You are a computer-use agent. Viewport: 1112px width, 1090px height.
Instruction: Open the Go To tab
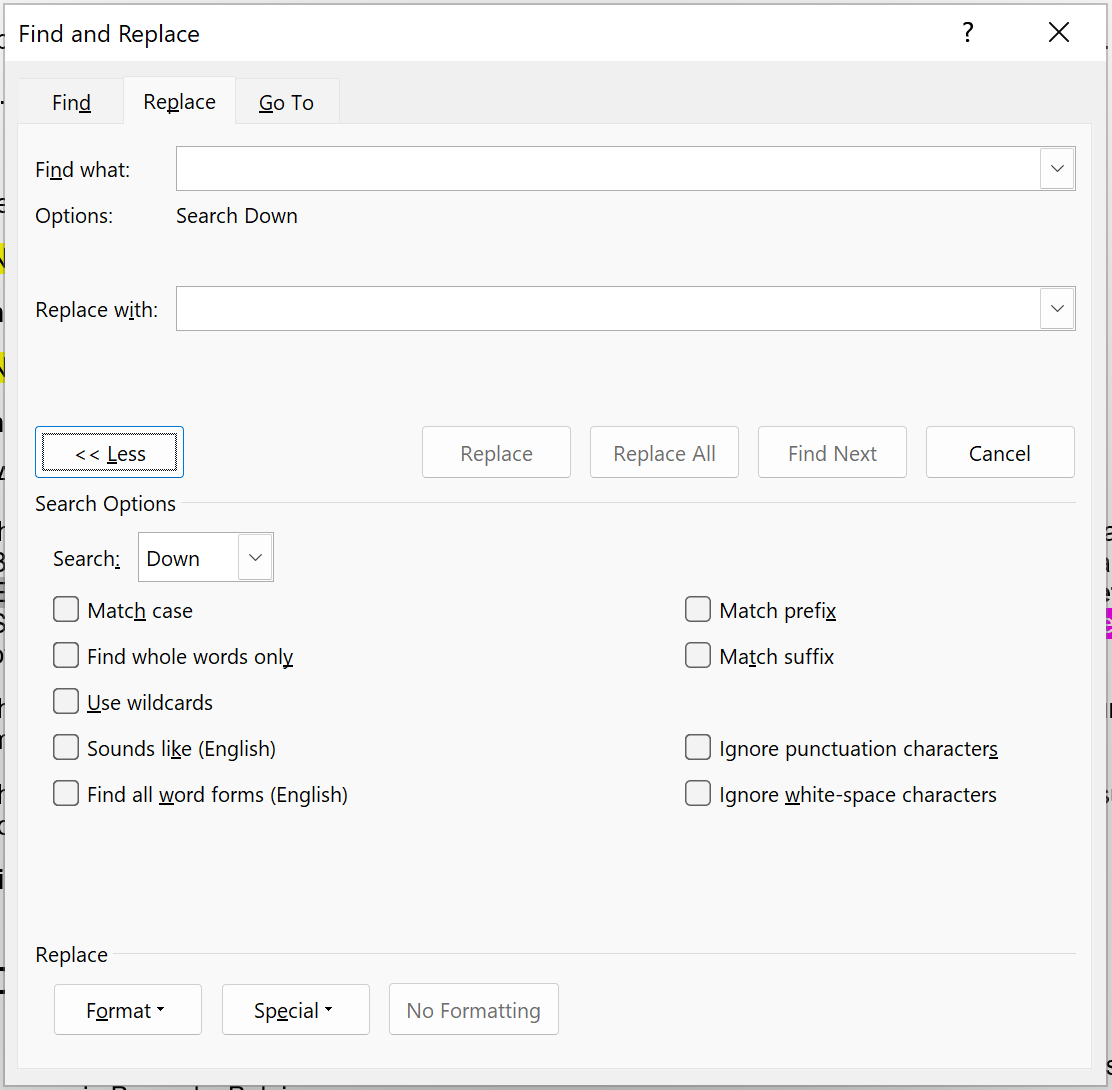point(286,103)
